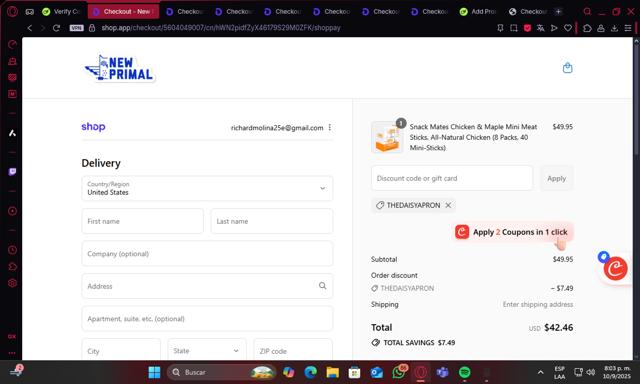View site security padlock info
Viewport: 640px width, 384px height.
point(92,28)
